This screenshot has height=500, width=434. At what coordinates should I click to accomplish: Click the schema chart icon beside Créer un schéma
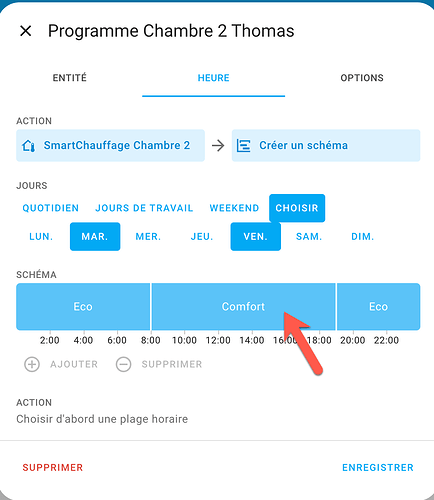[x=243, y=146]
